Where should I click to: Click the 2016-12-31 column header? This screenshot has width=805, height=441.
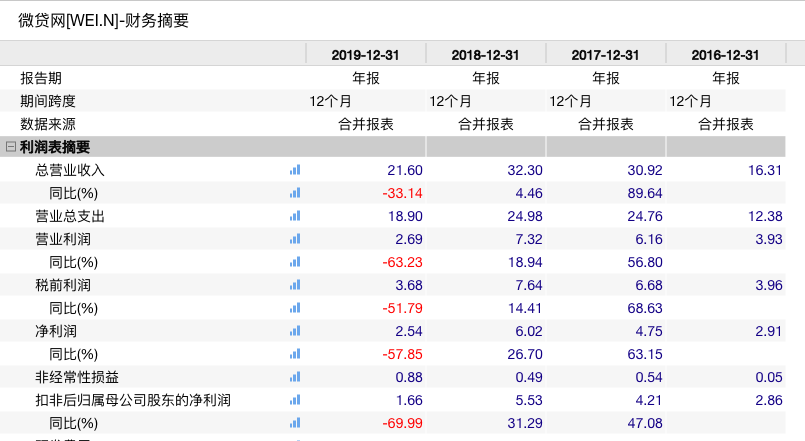pos(725,55)
